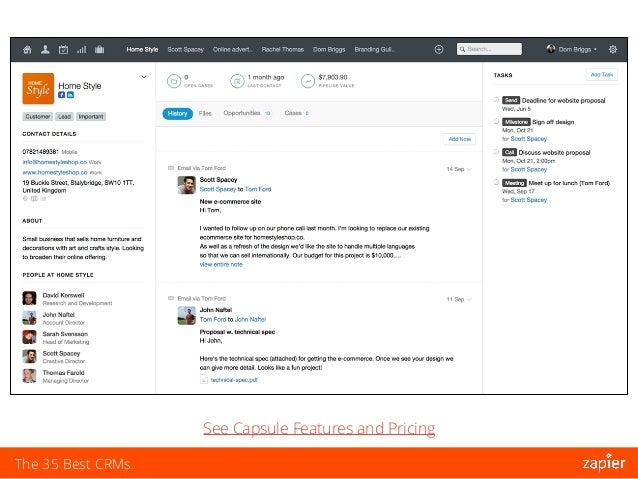The image size is (638, 479).
Task: Click Scott Spacey's avatar in email note
Action: (186, 185)
